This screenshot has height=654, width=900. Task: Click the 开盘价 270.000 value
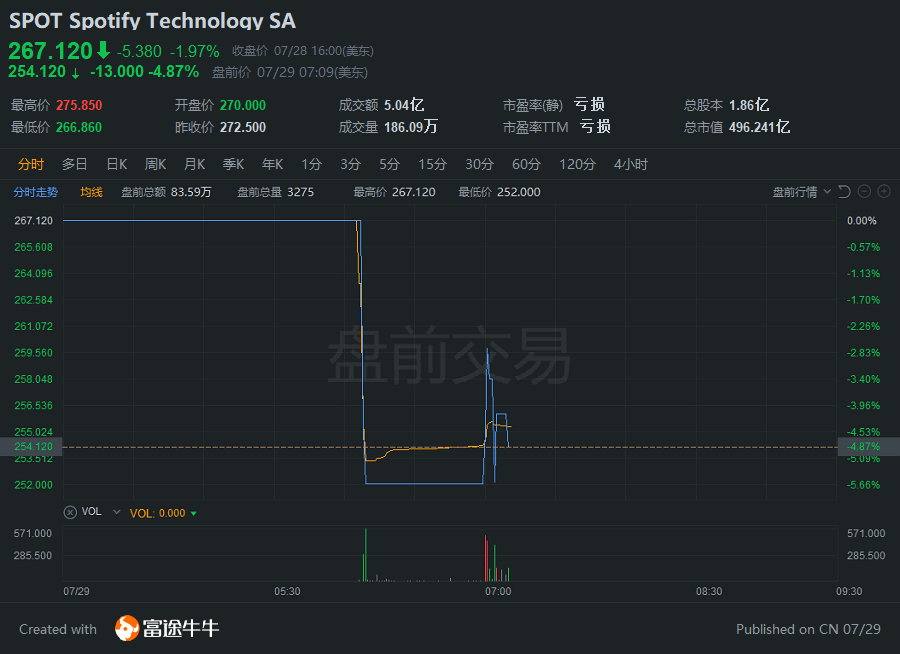coord(243,105)
